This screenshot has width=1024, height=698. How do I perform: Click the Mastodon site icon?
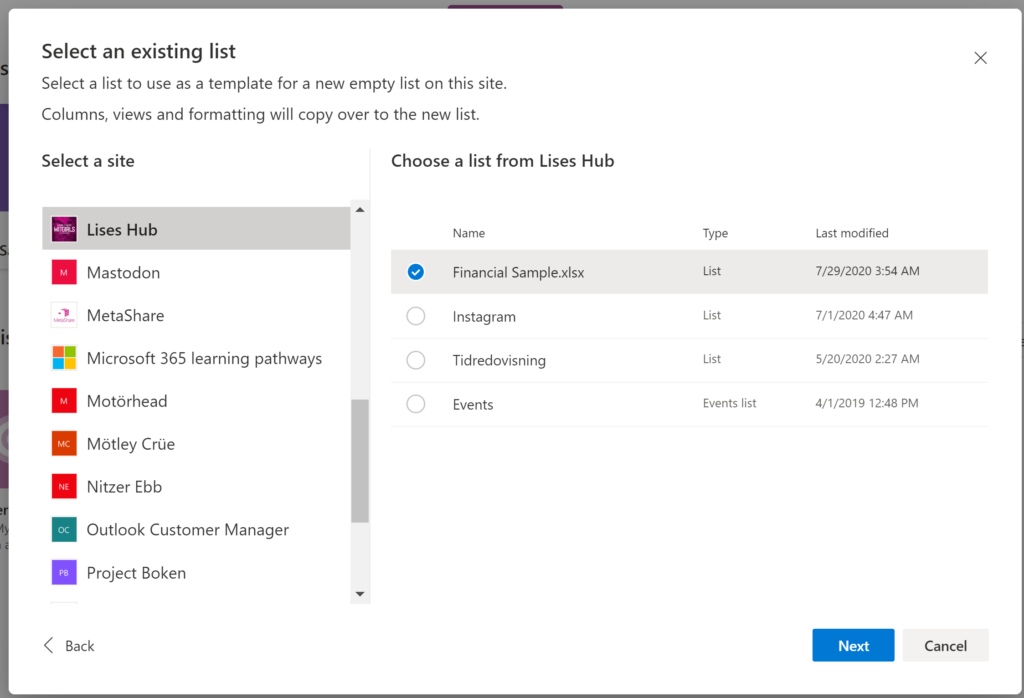tap(64, 272)
